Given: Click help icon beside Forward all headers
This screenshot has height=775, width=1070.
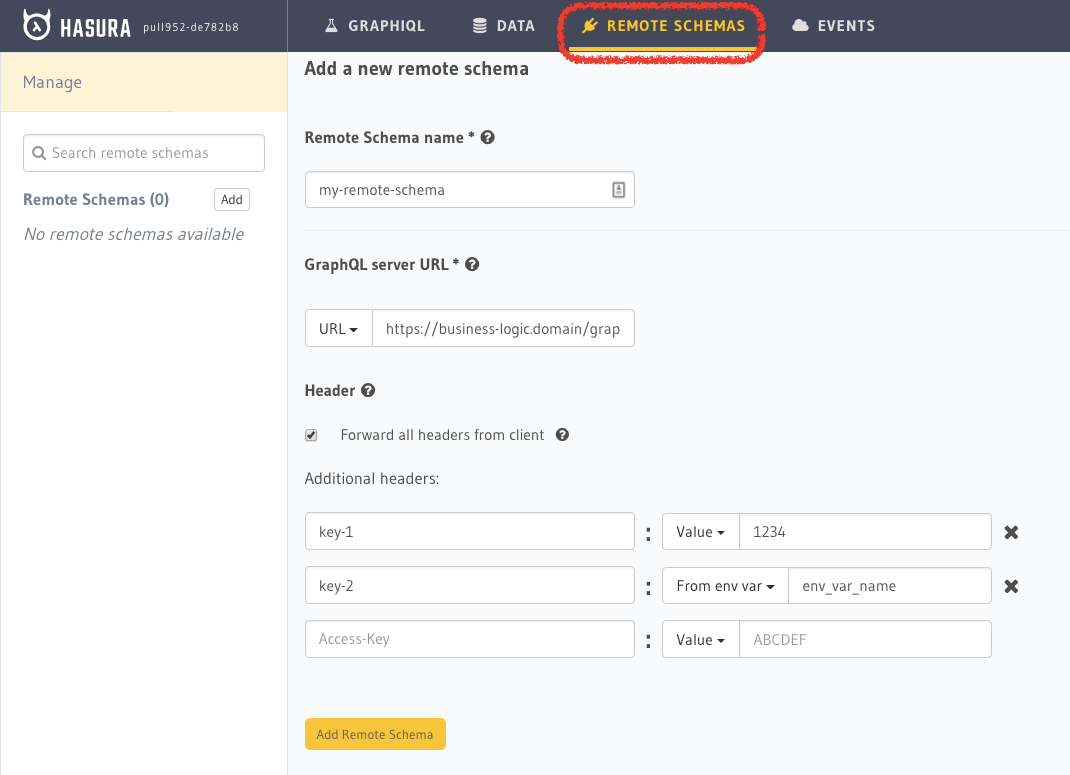Looking at the screenshot, I should click(562, 435).
